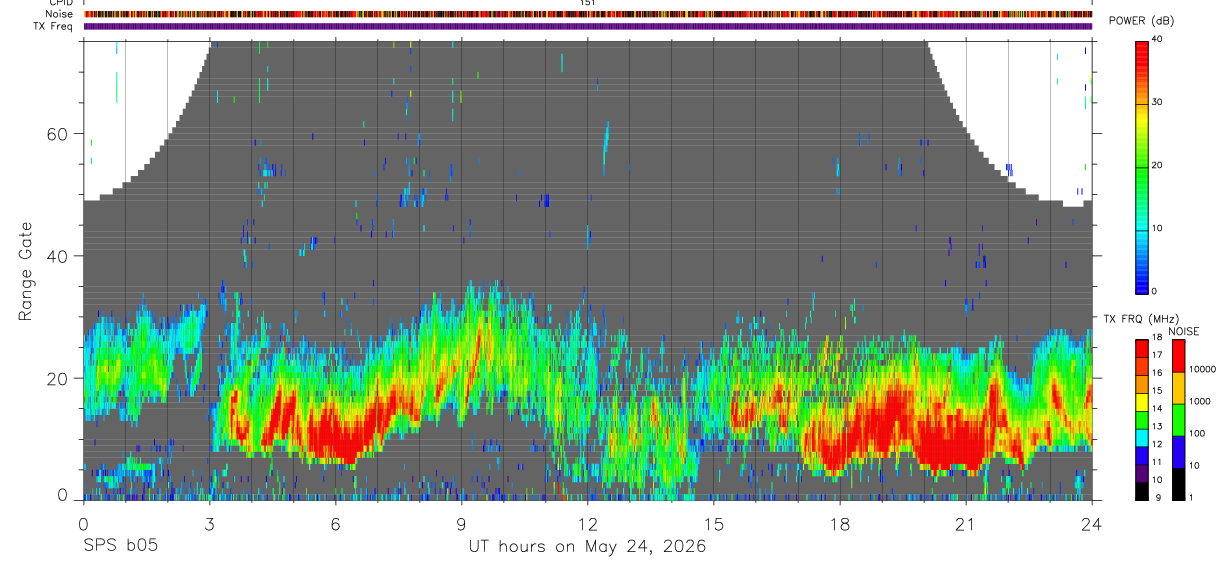Viewport: 1228px width, 567px height.
Task: Click the NOISE legend title
Action: pyautogui.click(x=1183, y=331)
